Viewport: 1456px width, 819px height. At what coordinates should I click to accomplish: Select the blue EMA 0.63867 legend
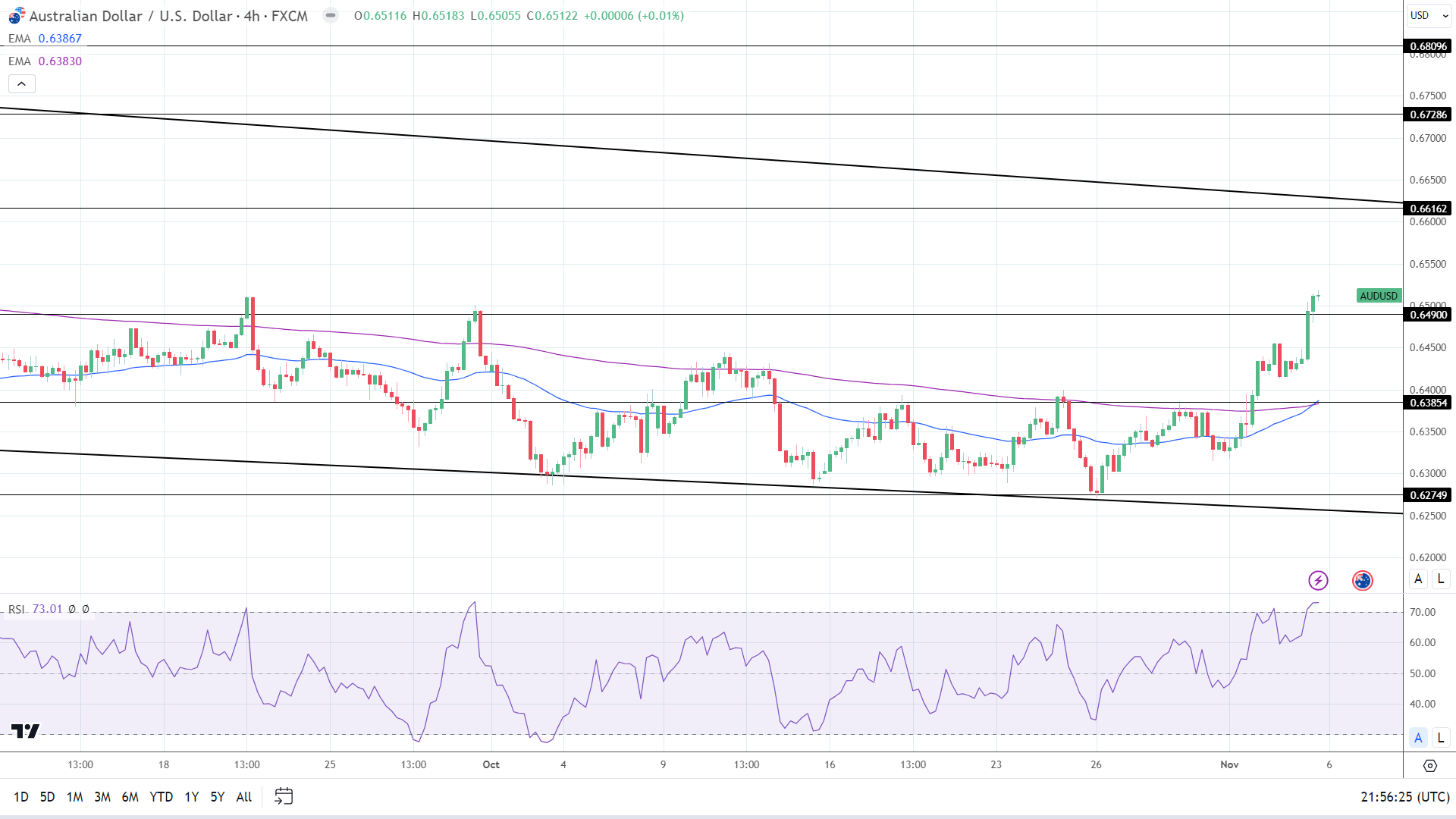coord(45,39)
